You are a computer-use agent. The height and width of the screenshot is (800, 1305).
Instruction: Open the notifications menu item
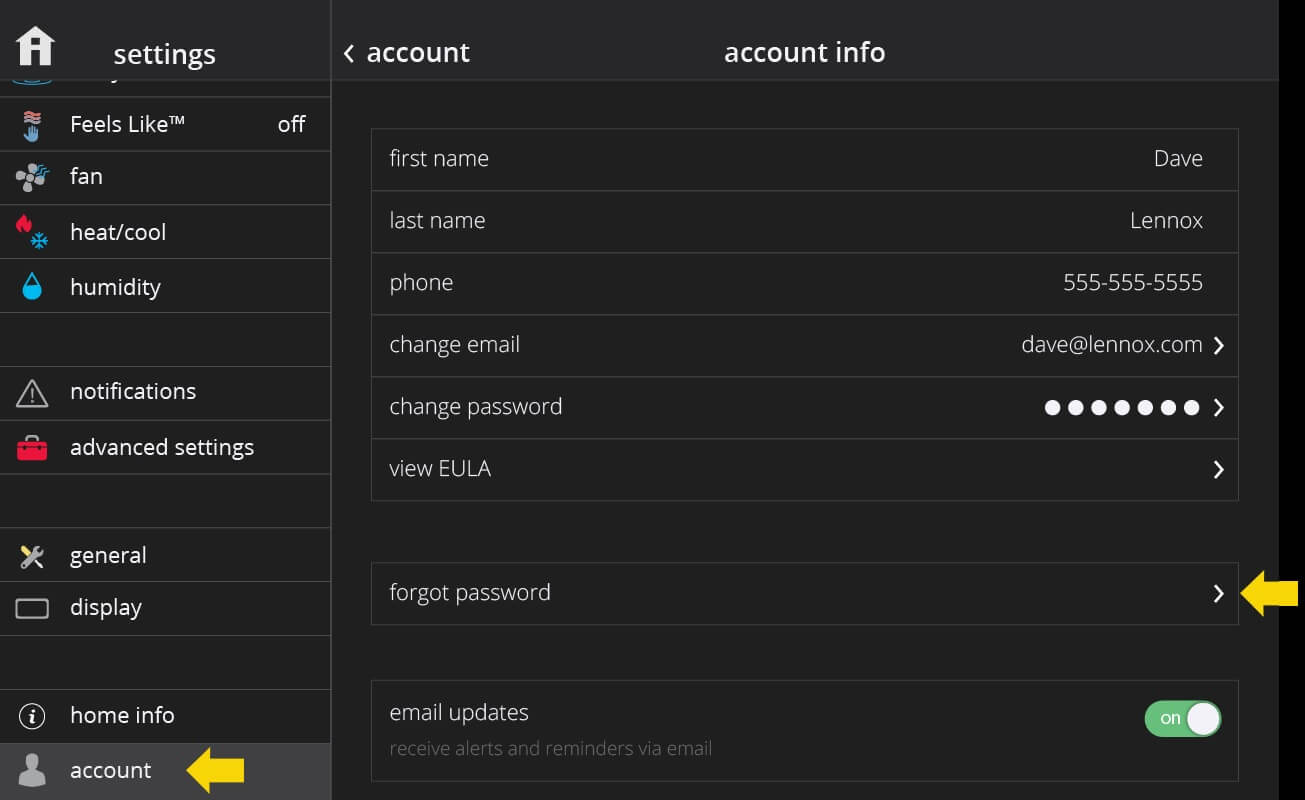tap(133, 392)
